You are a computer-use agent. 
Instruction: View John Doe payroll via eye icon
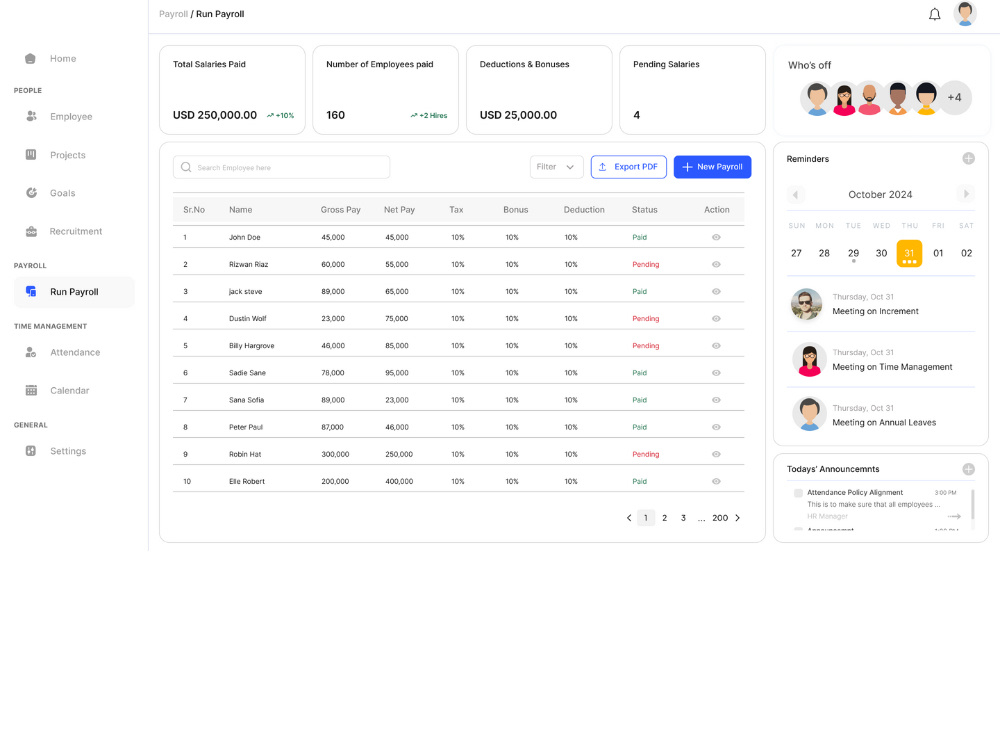pos(716,237)
